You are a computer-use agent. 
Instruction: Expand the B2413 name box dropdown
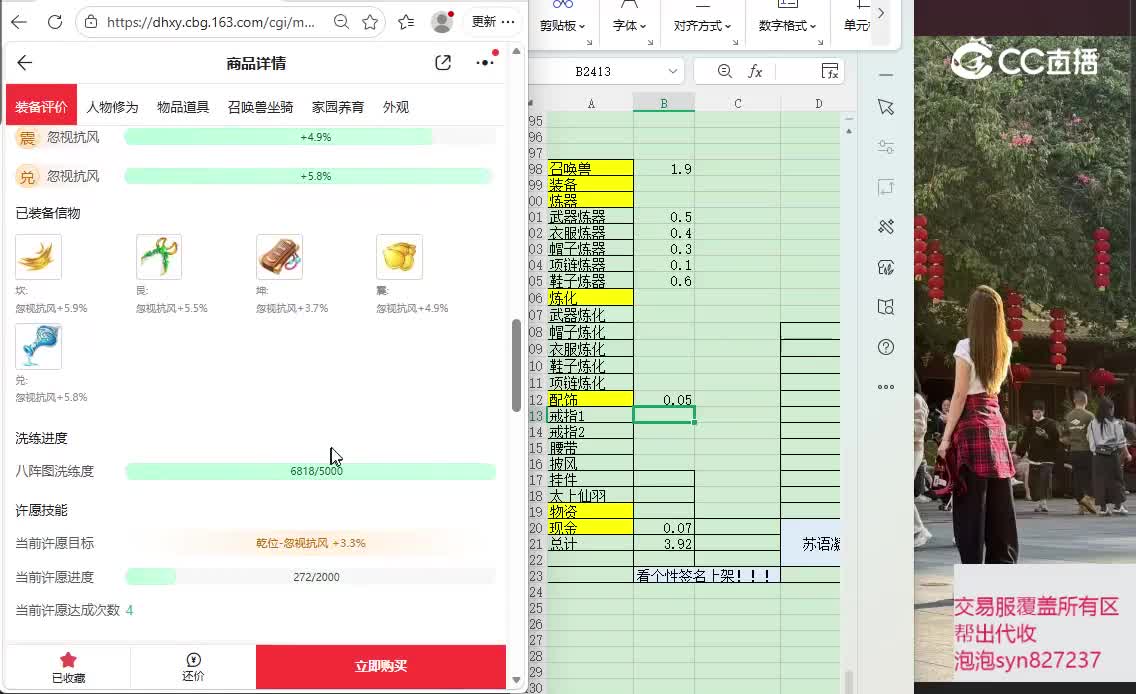[x=672, y=71]
